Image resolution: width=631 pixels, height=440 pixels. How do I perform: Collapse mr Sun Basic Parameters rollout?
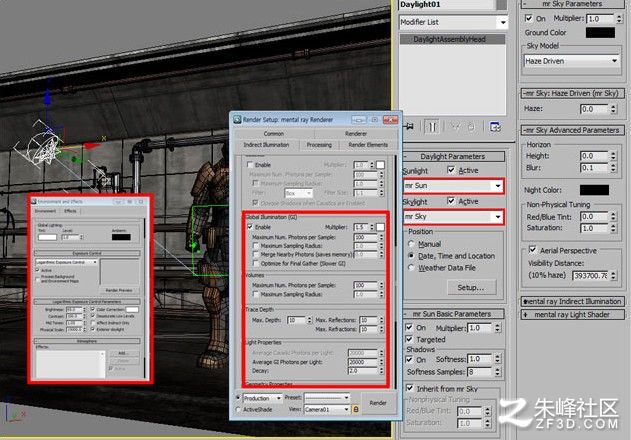454,314
